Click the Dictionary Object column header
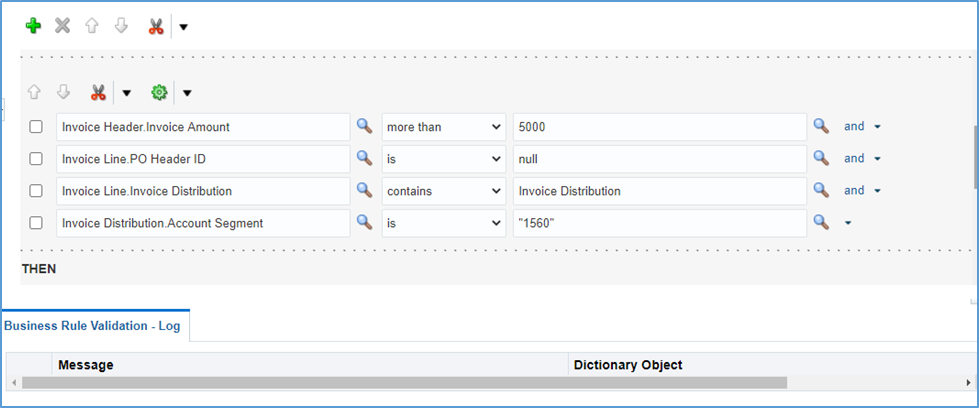Viewport: 979px width, 408px height. pyautogui.click(x=627, y=365)
